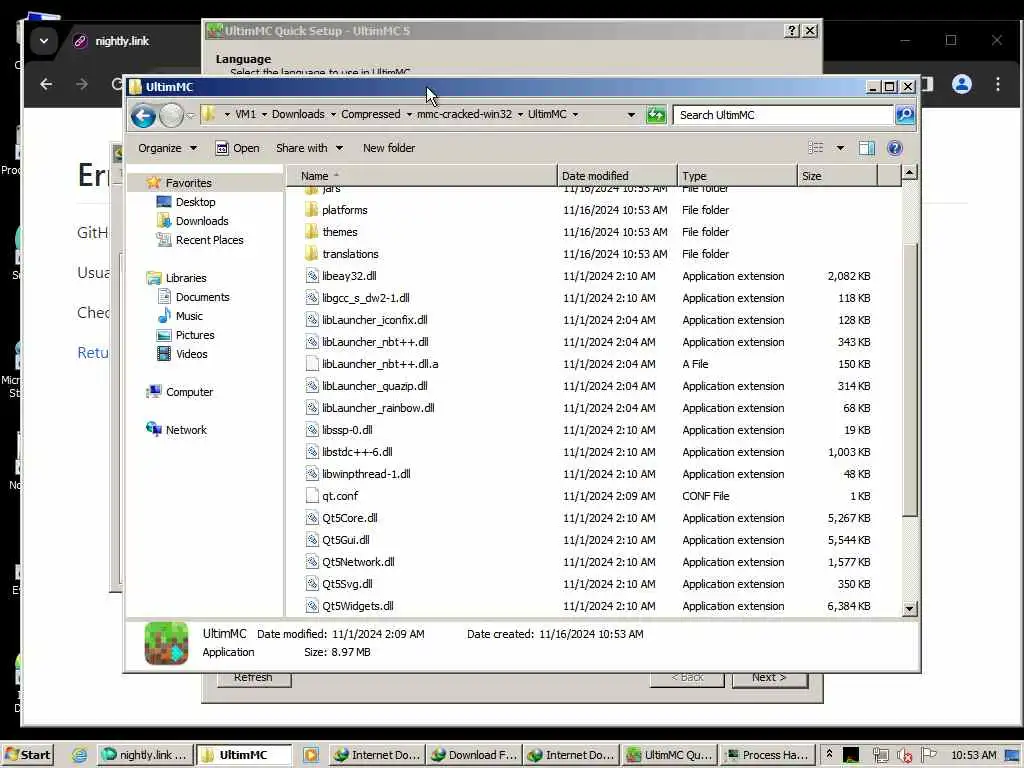Click the search magnifier icon
This screenshot has height=768, width=1024.
coord(904,115)
